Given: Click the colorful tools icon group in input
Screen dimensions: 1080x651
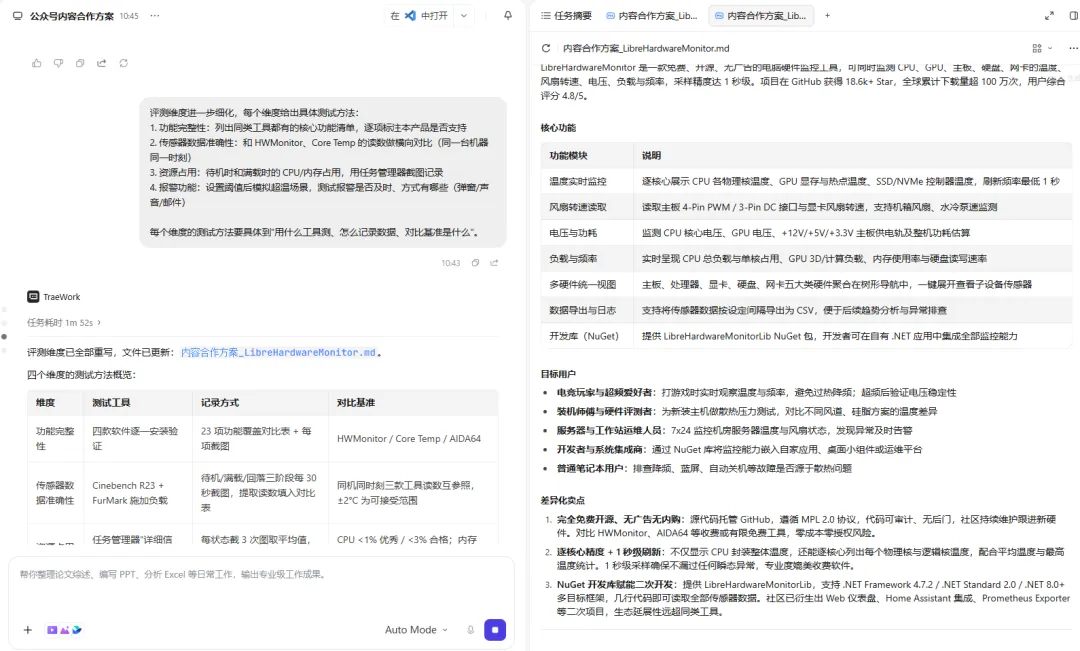Looking at the screenshot, I should 64,630.
